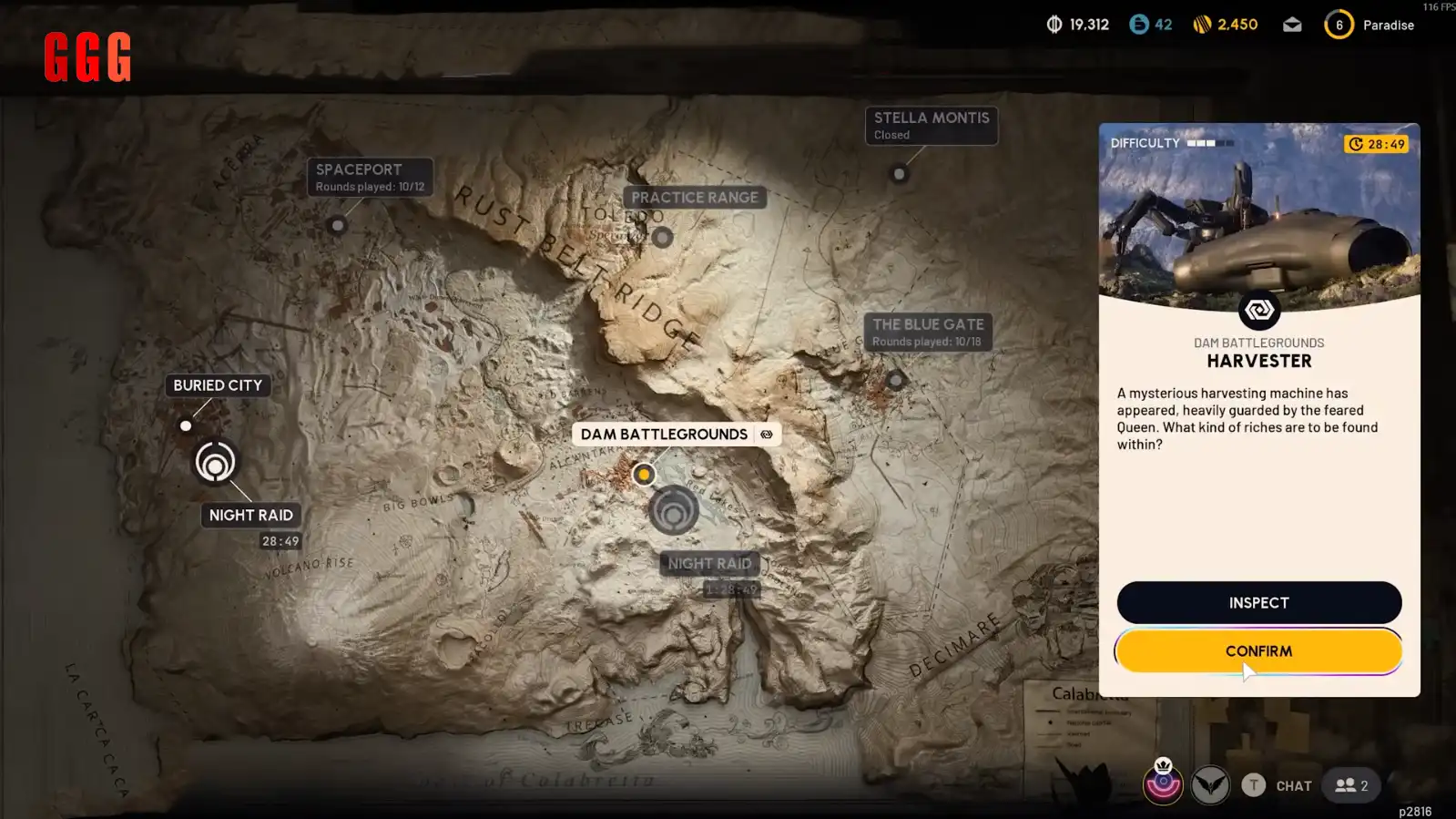Select the Buried City map label
1456x819 pixels.
218,385
